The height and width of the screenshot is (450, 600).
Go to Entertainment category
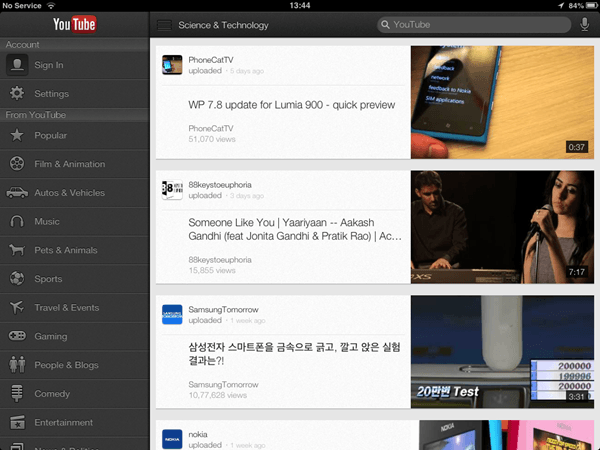coord(75,422)
